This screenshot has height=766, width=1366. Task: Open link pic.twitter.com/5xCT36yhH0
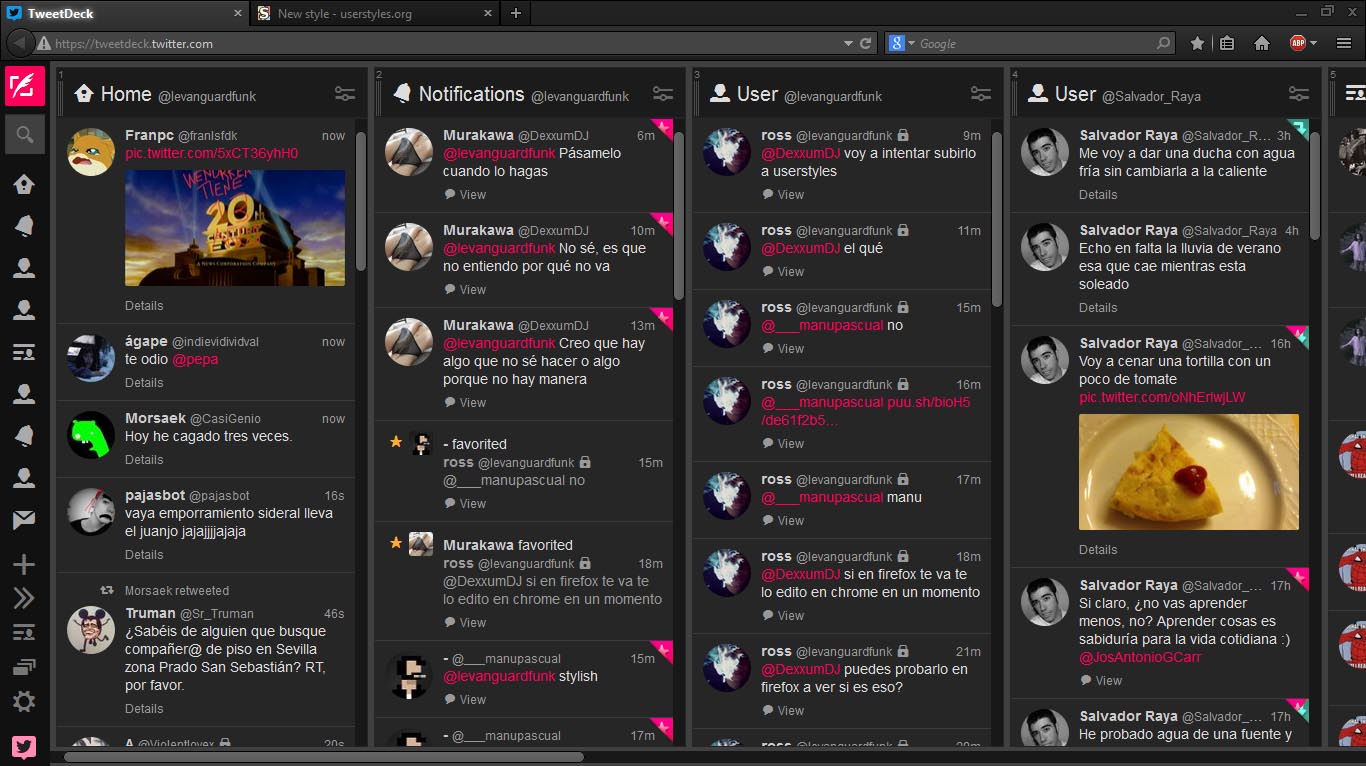pyautogui.click(x=212, y=153)
